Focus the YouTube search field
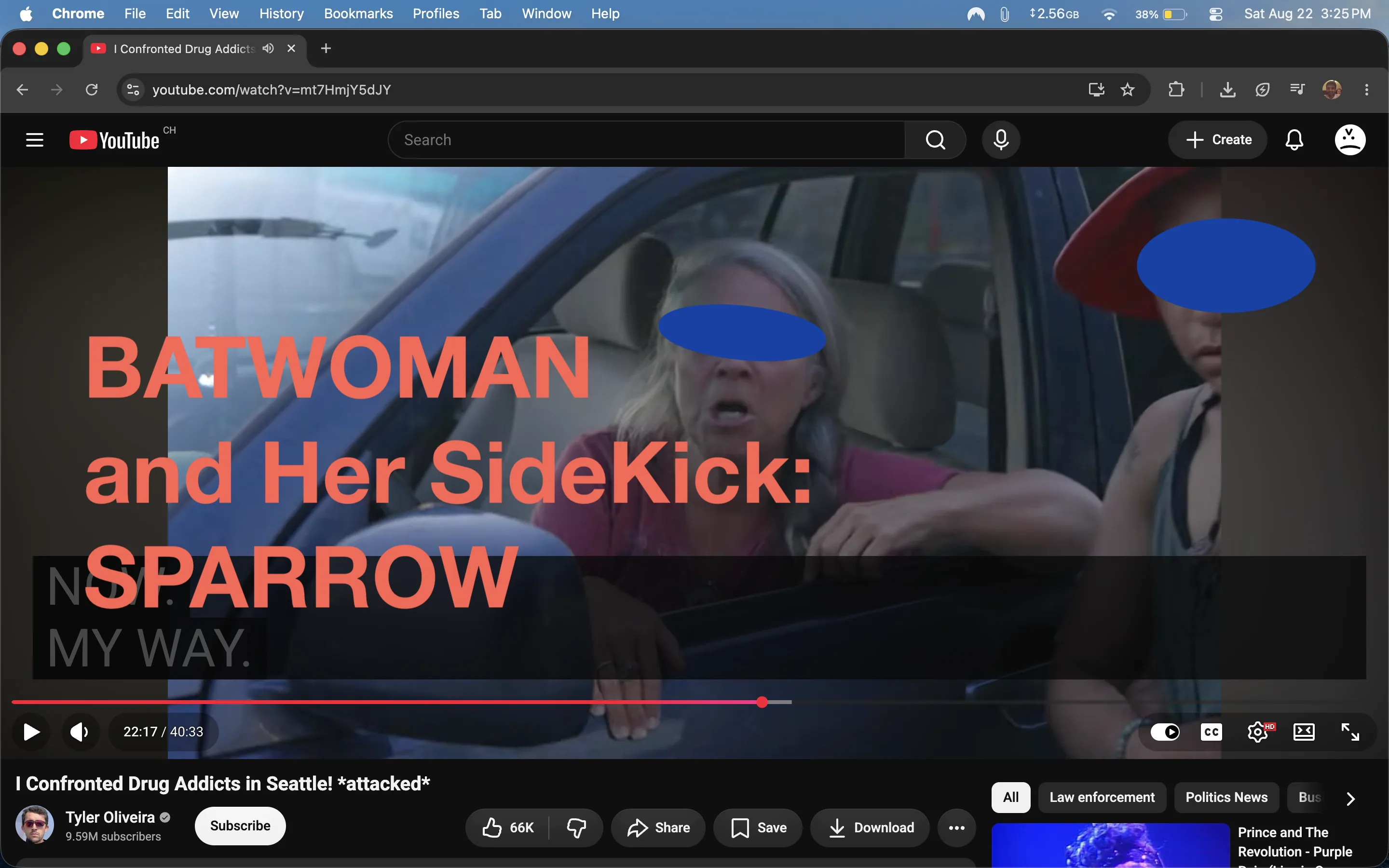1389x868 pixels. tap(647, 139)
